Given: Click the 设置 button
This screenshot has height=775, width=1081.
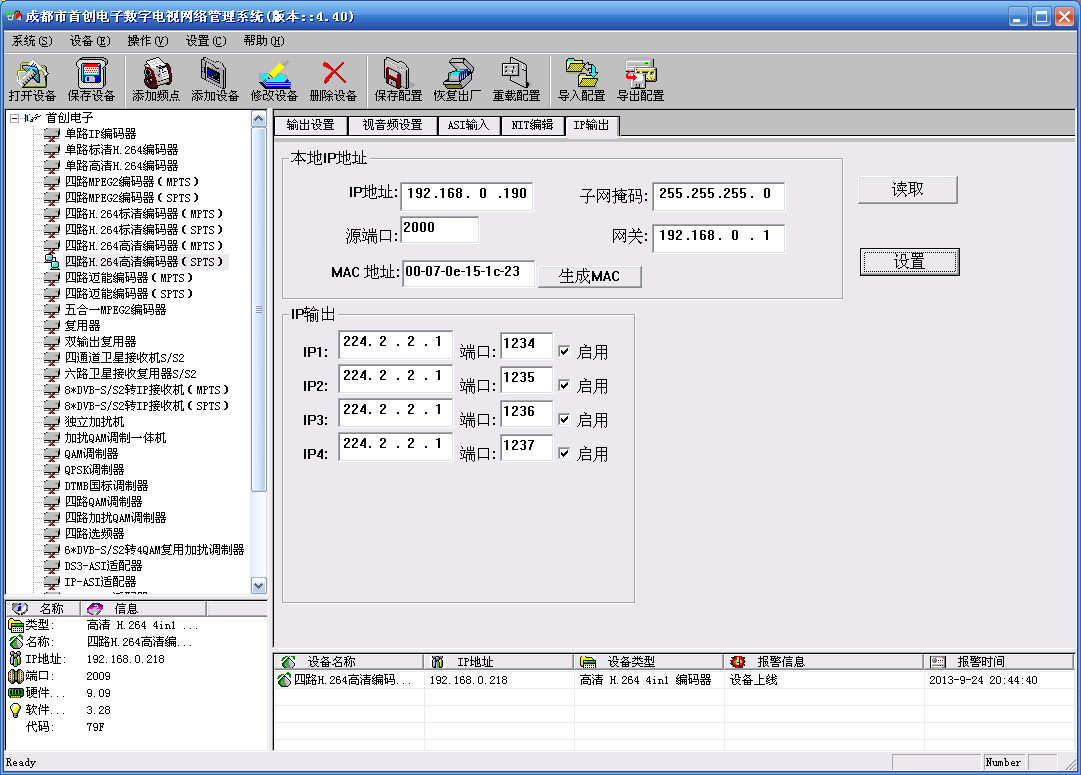Looking at the screenshot, I should pos(909,262).
